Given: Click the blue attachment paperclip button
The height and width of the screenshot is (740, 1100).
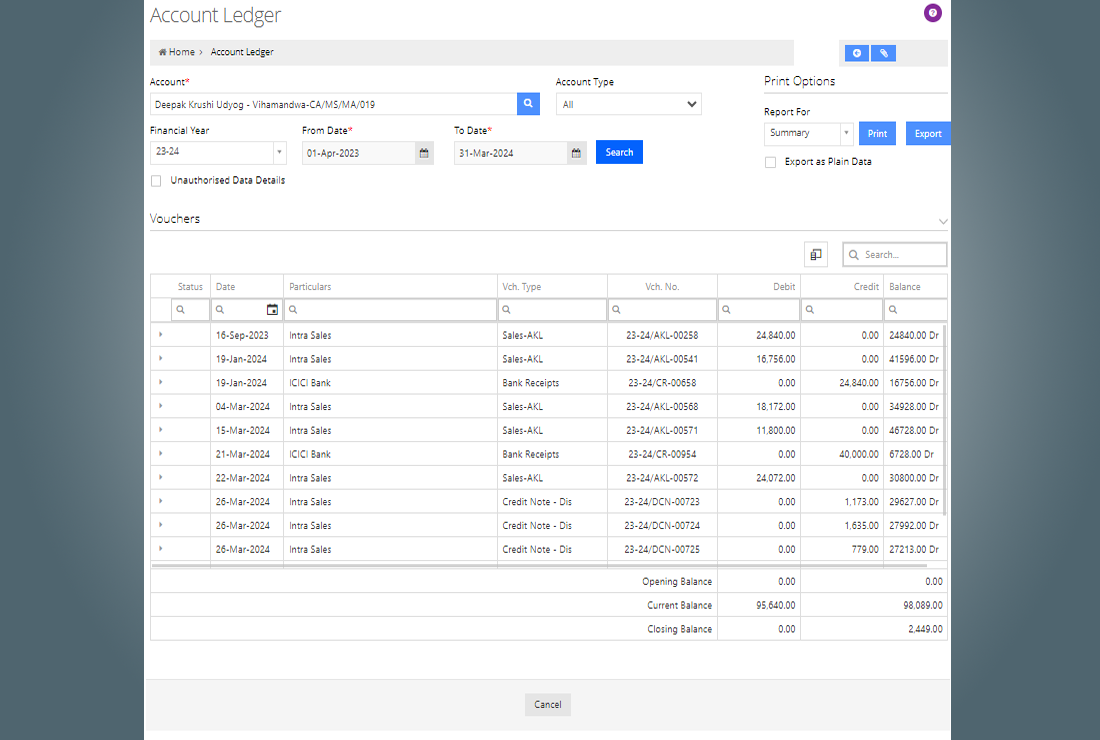Looking at the screenshot, I should [883, 53].
